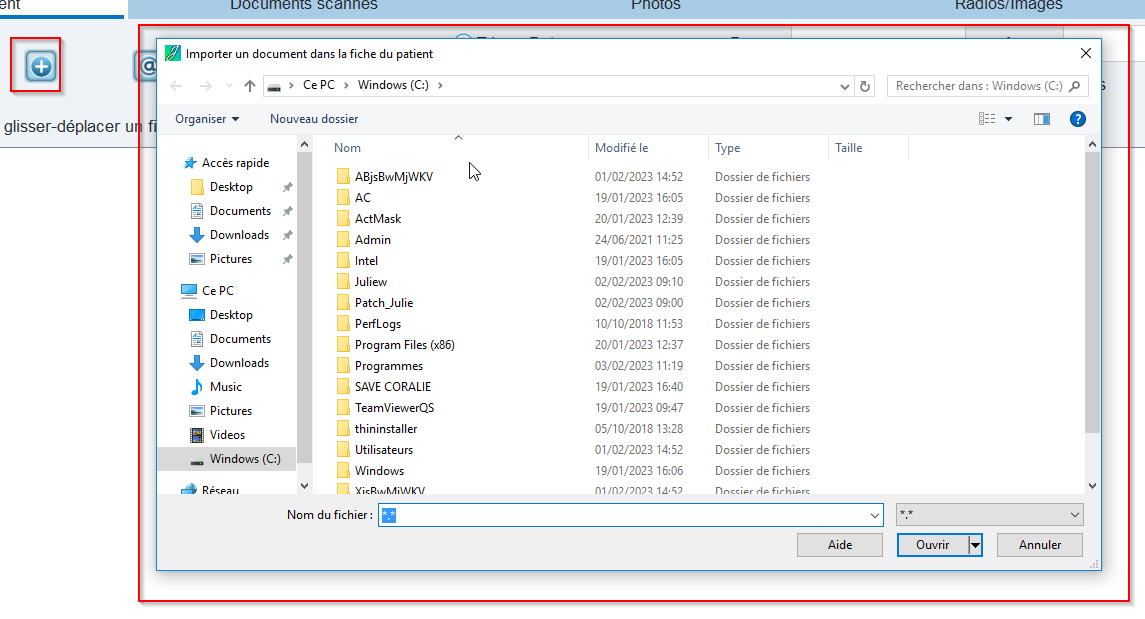The width and height of the screenshot is (1145, 619).
Task: Expand the file name history dropdown
Action: (x=874, y=515)
